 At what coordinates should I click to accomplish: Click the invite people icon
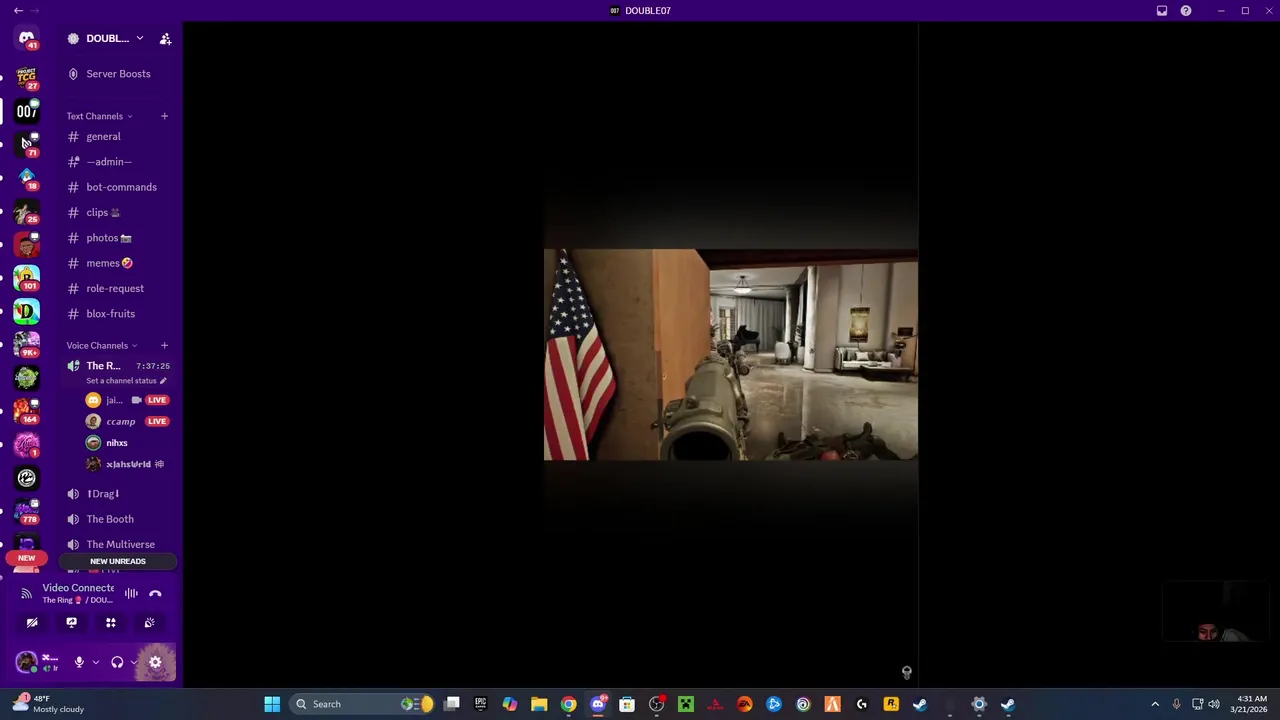coord(165,39)
